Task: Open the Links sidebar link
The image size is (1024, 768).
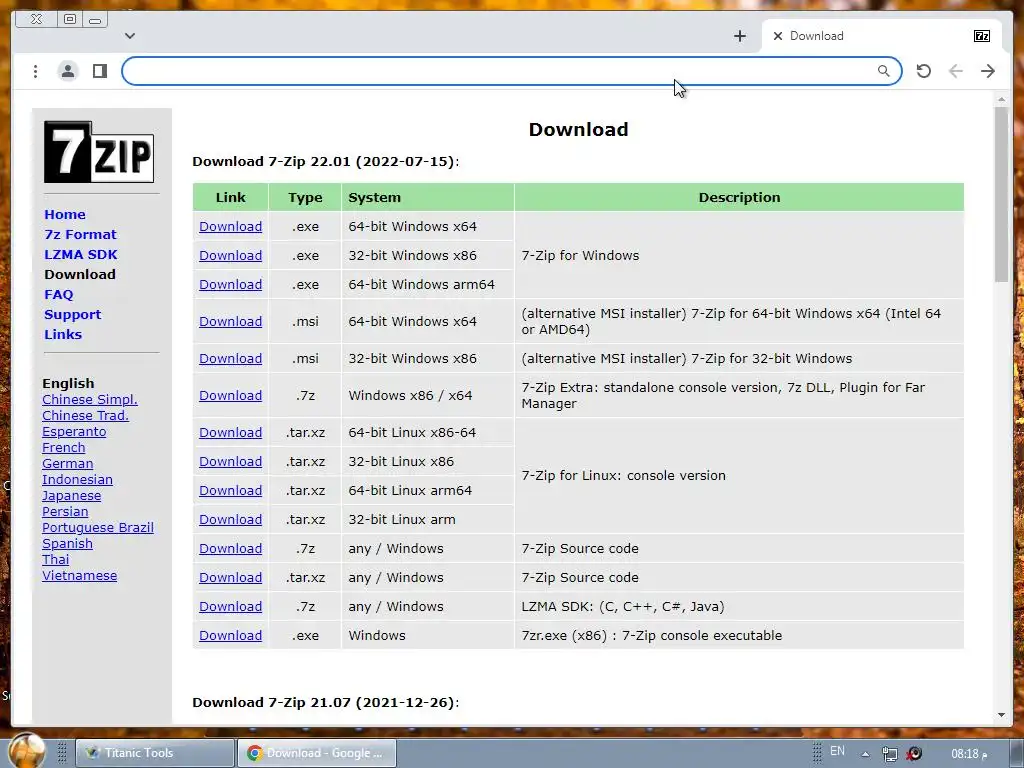Action: pyautogui.click(x=63, y=334)
